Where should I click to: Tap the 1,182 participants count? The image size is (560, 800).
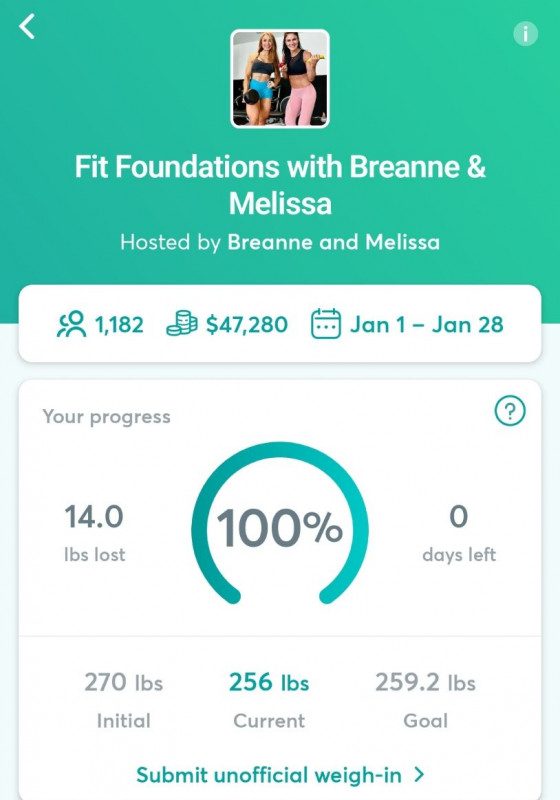click(x=119, y=325)
